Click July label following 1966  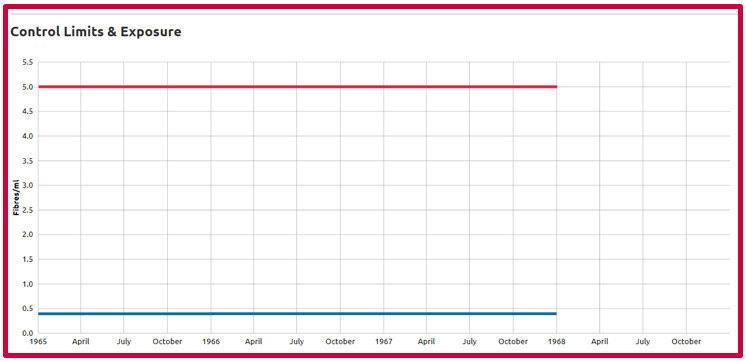296,342
